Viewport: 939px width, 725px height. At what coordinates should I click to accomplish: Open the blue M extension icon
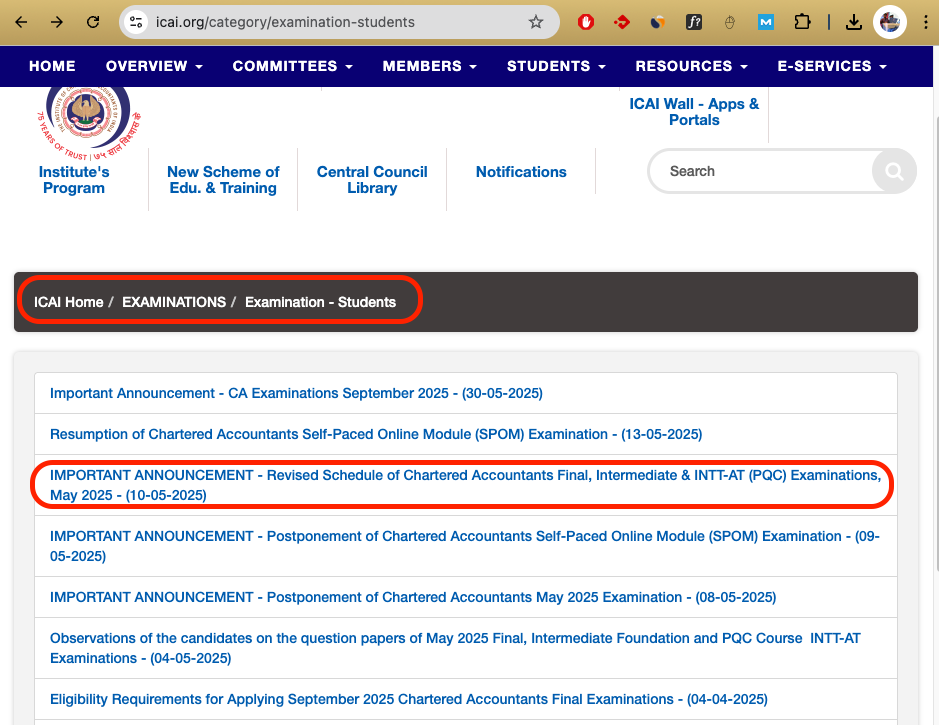(765, 23)
